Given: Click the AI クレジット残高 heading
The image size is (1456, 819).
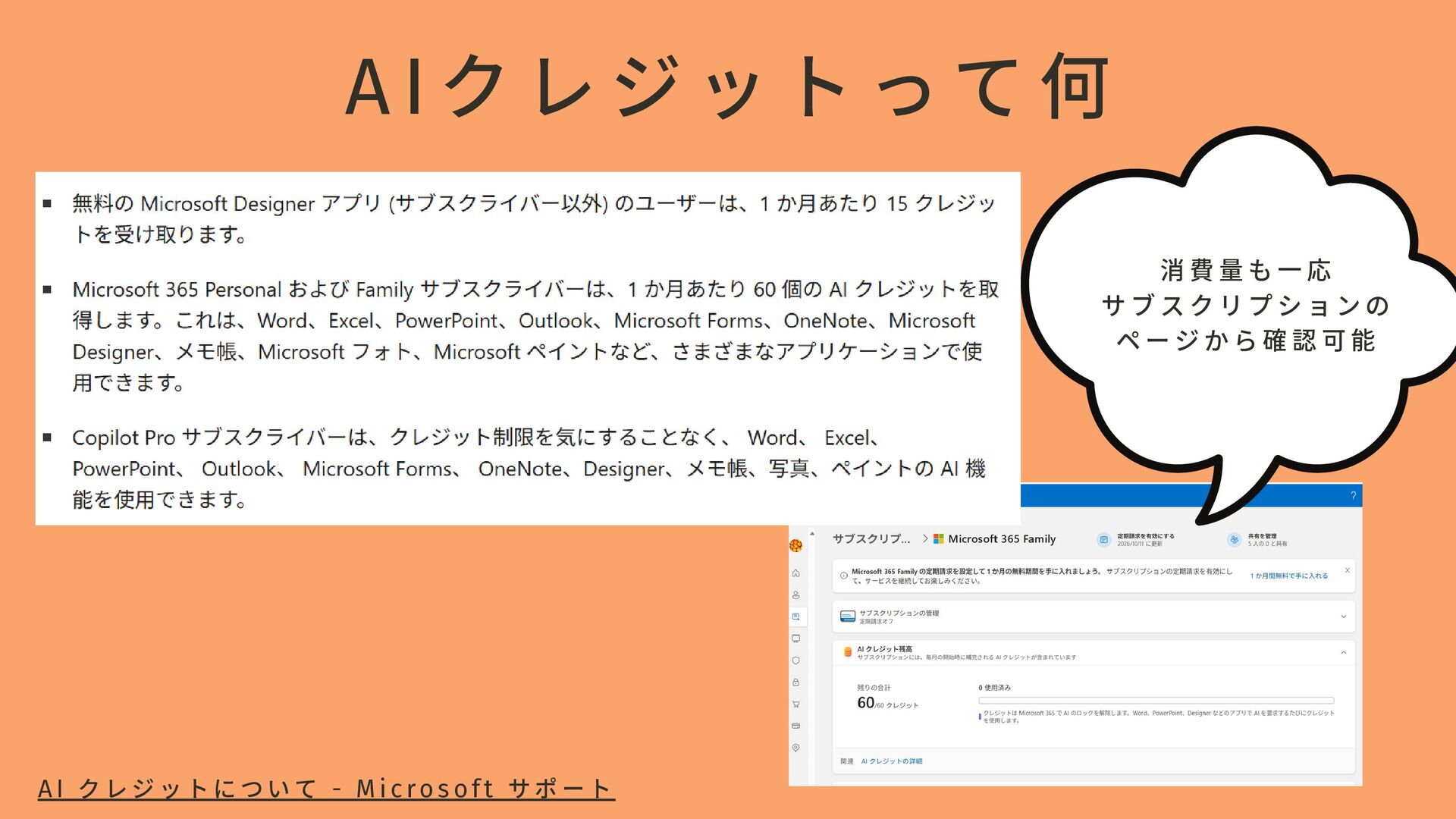Looking at the screenshot, I should [884, 649].
